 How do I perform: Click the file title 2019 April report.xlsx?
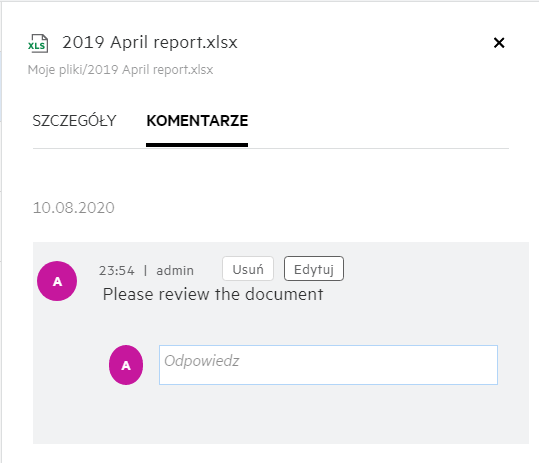150,42
